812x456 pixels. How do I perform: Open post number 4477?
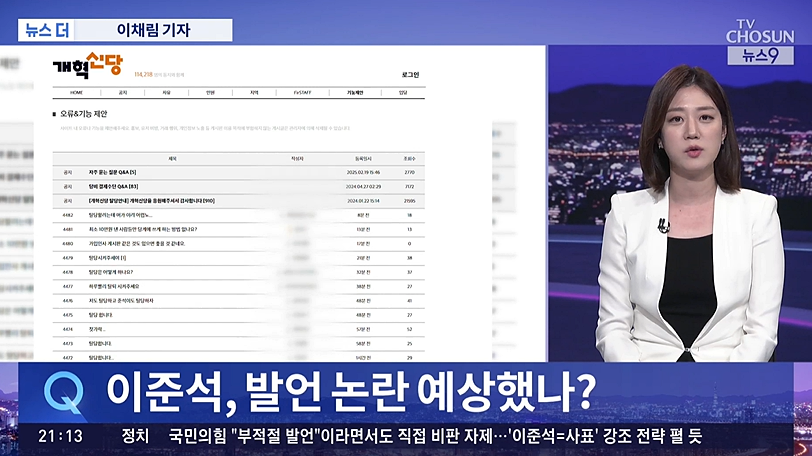click(113, 286)
